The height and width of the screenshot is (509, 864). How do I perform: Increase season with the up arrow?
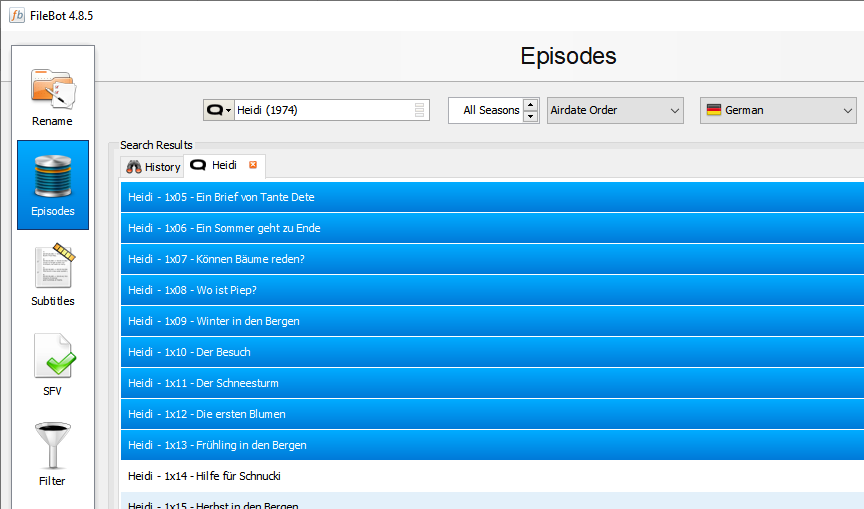pyautogui.click(x=530, y=104)
